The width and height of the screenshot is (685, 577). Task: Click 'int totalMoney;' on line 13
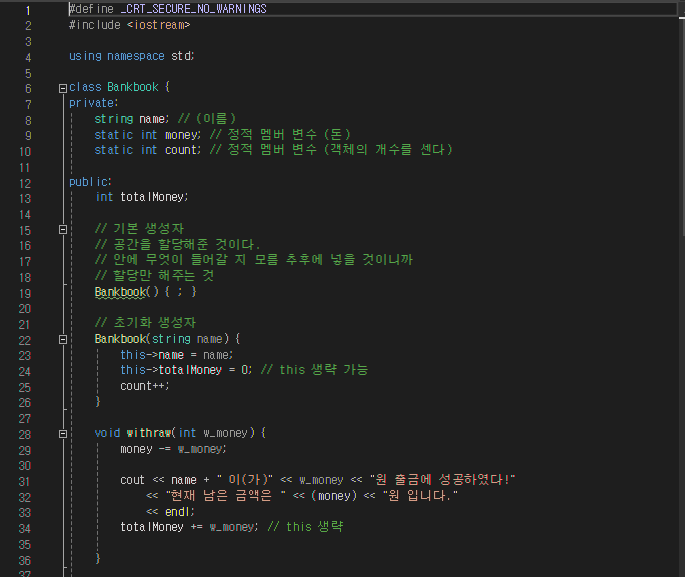(x=142, y=197)
